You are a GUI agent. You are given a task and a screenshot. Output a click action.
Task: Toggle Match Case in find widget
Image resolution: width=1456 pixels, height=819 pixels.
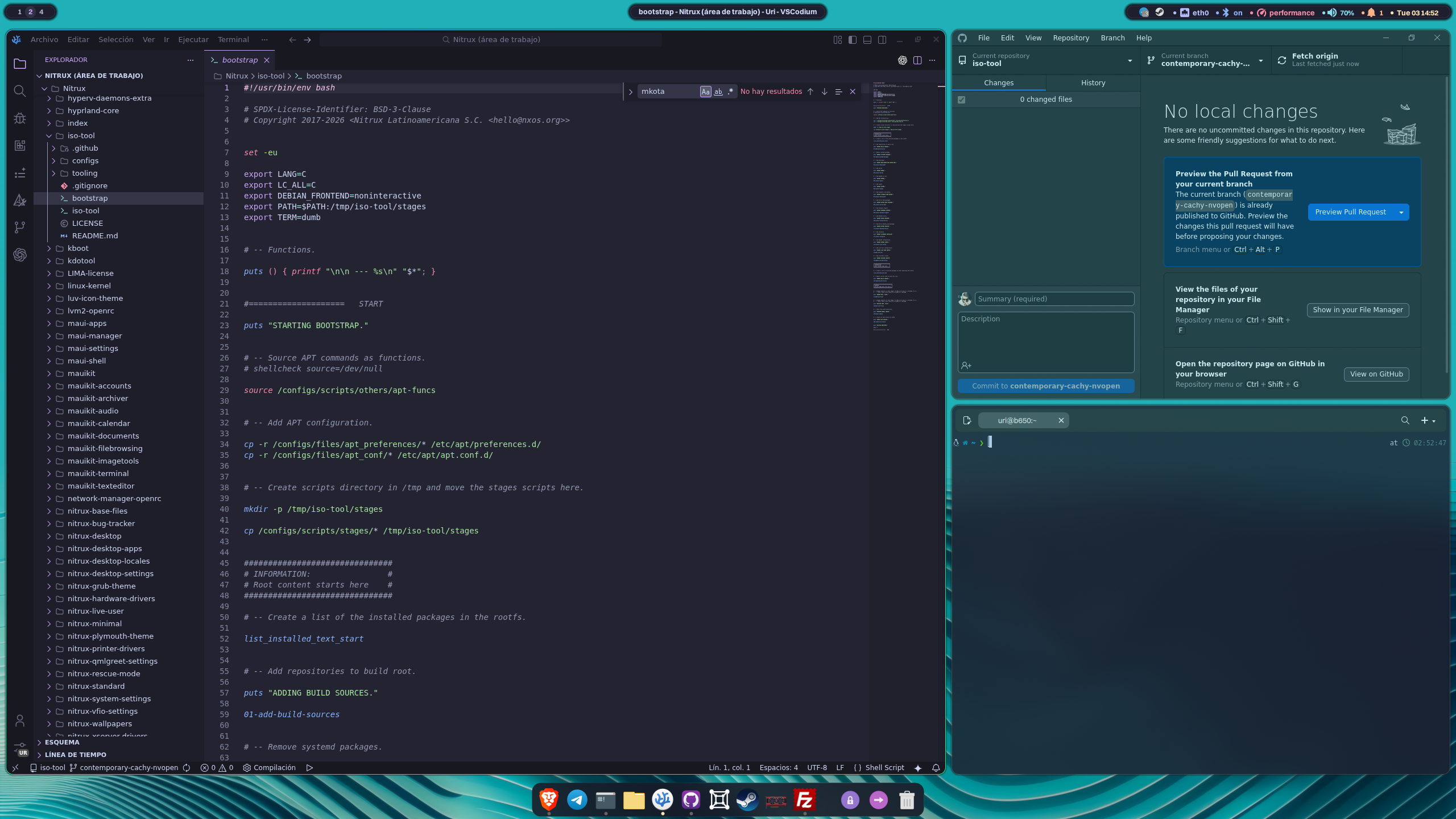click(x=705, y=92)
